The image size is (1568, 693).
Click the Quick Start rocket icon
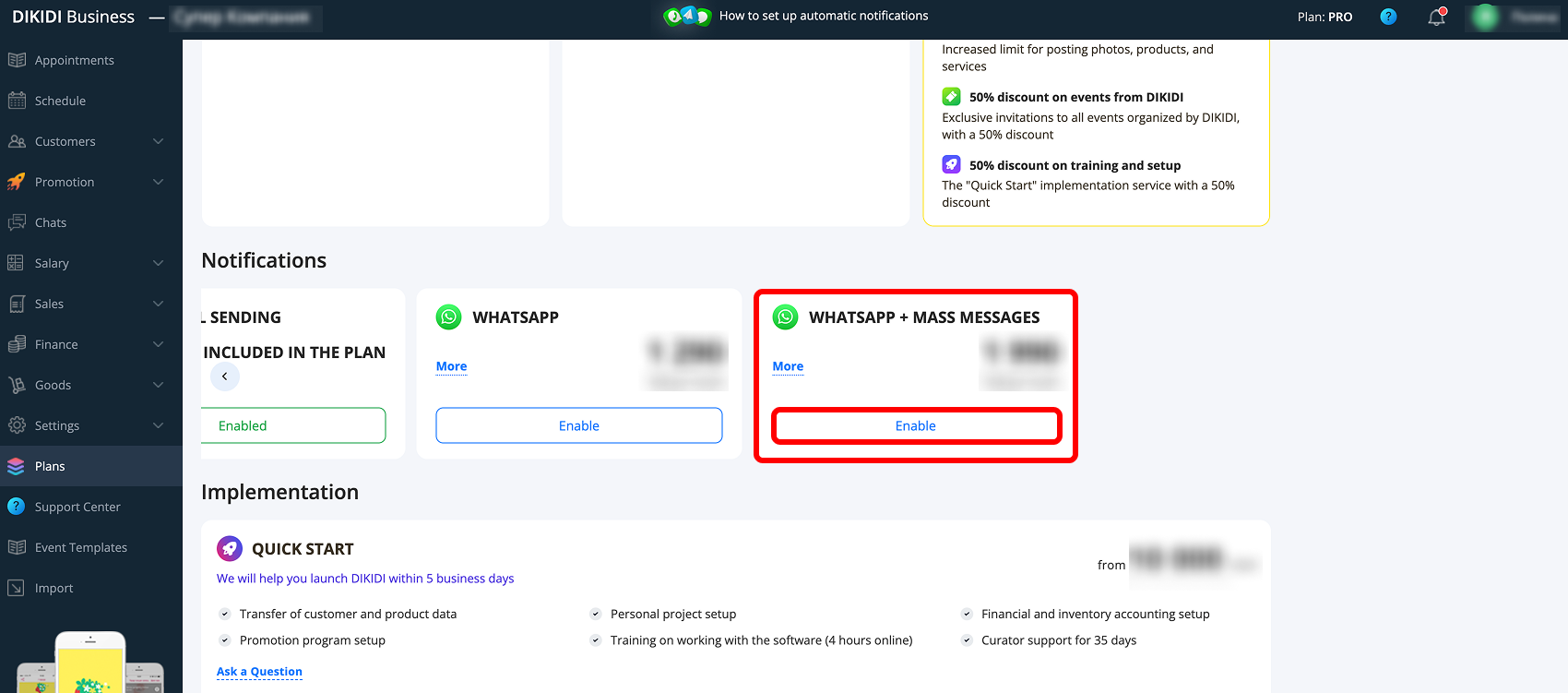tap(230, 549)
